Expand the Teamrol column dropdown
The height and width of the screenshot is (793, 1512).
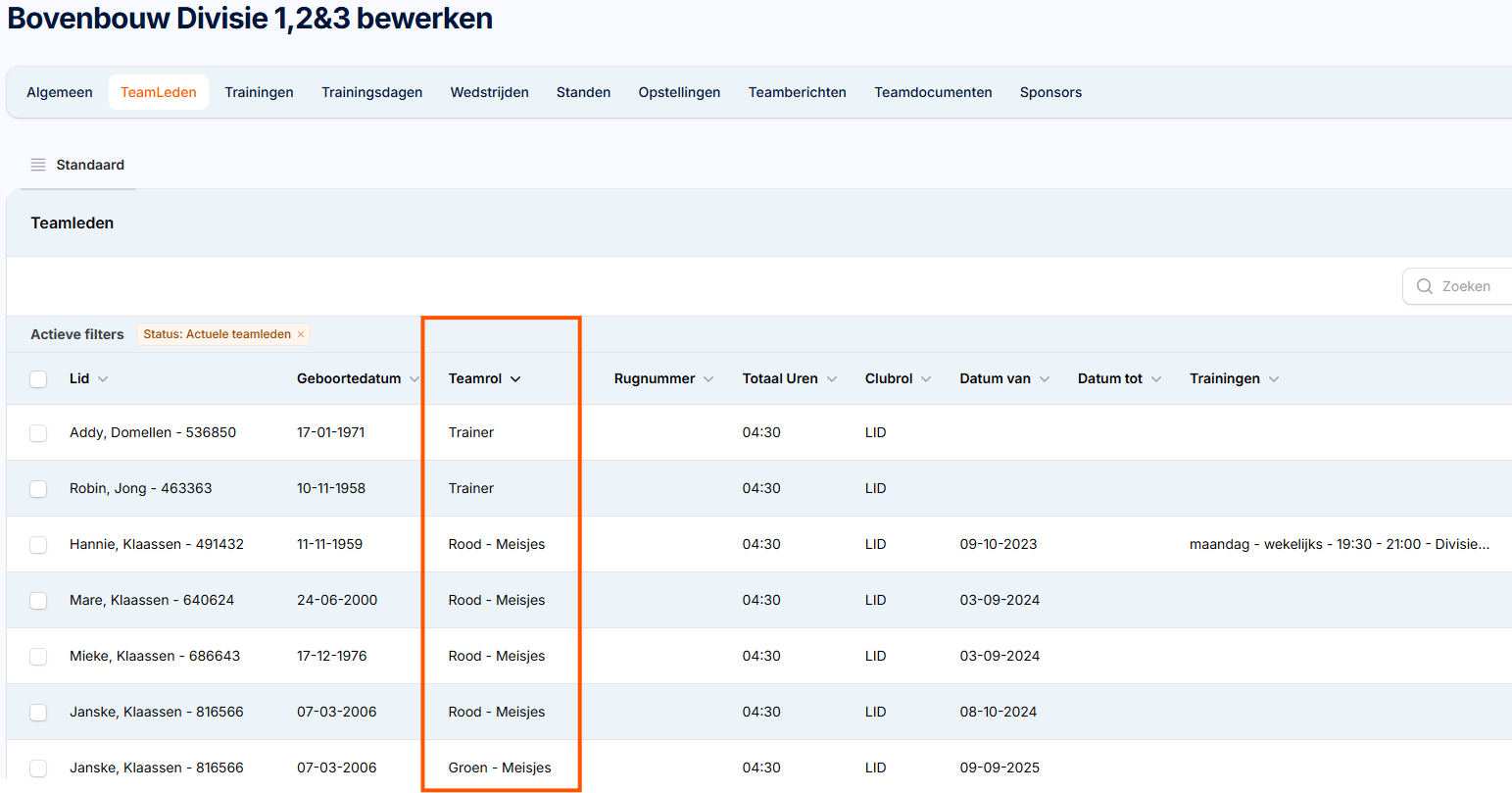point(515,379)
